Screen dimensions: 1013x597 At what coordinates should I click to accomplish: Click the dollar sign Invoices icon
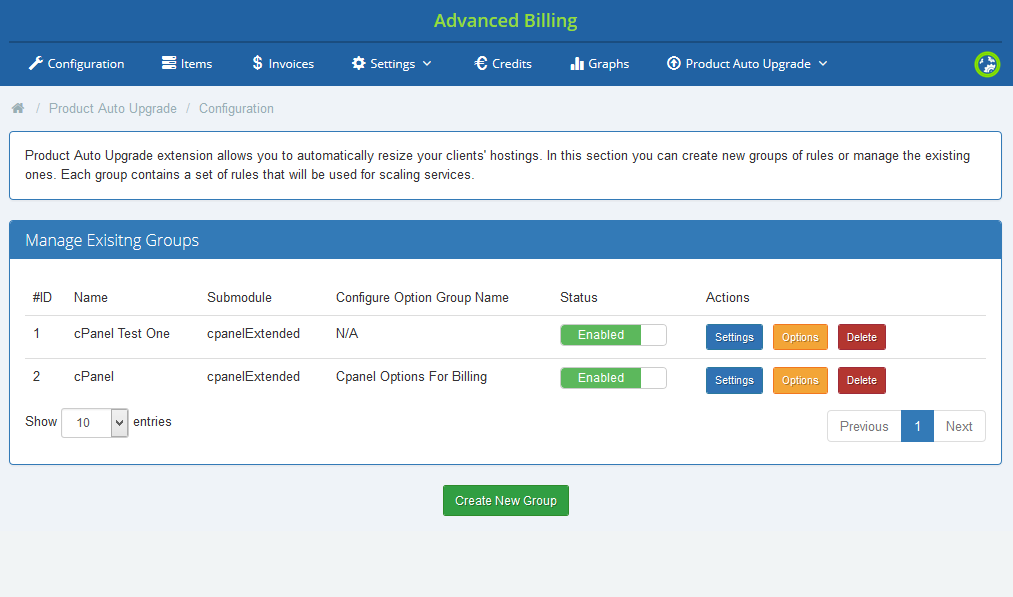[x=257, y=63]
